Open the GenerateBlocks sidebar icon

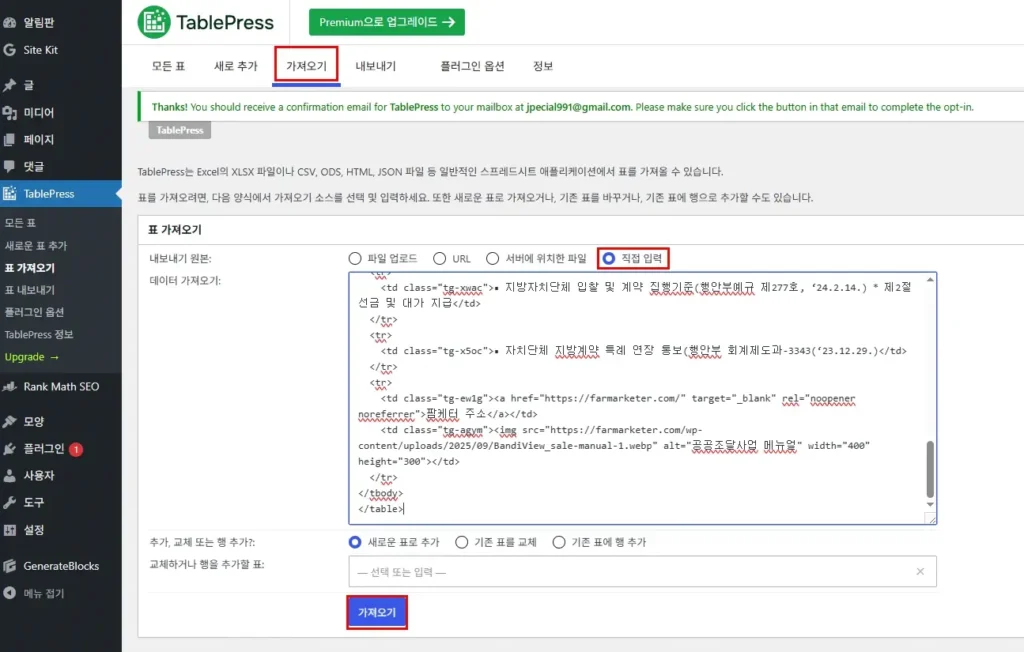point(10,566)
